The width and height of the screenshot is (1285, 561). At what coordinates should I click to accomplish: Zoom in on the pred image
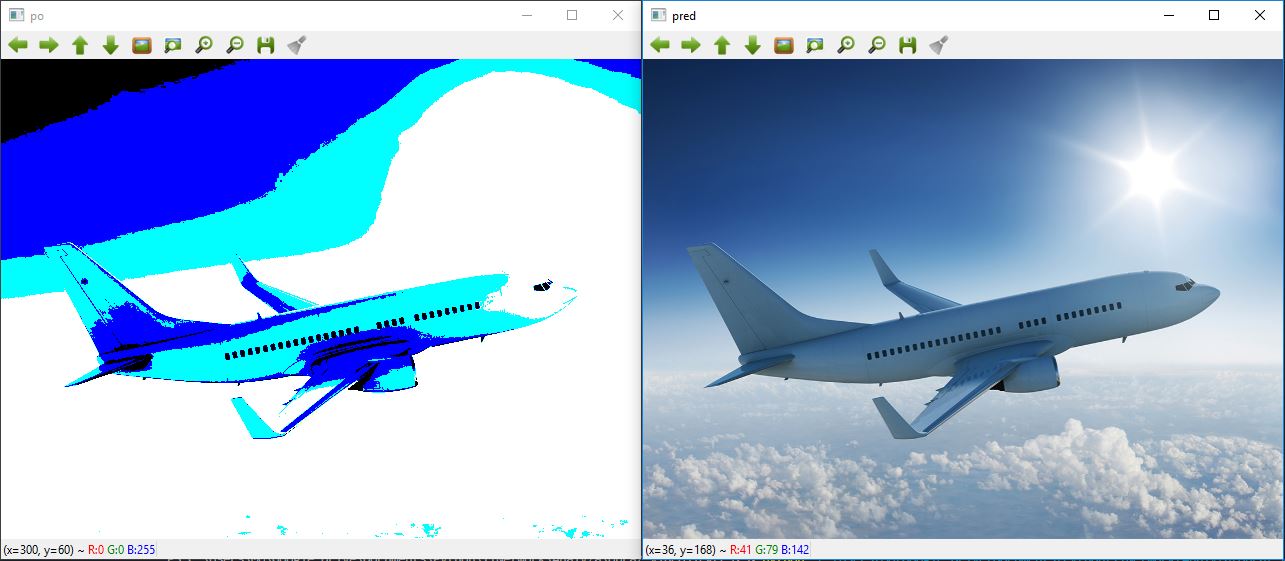tap(846, 45)
